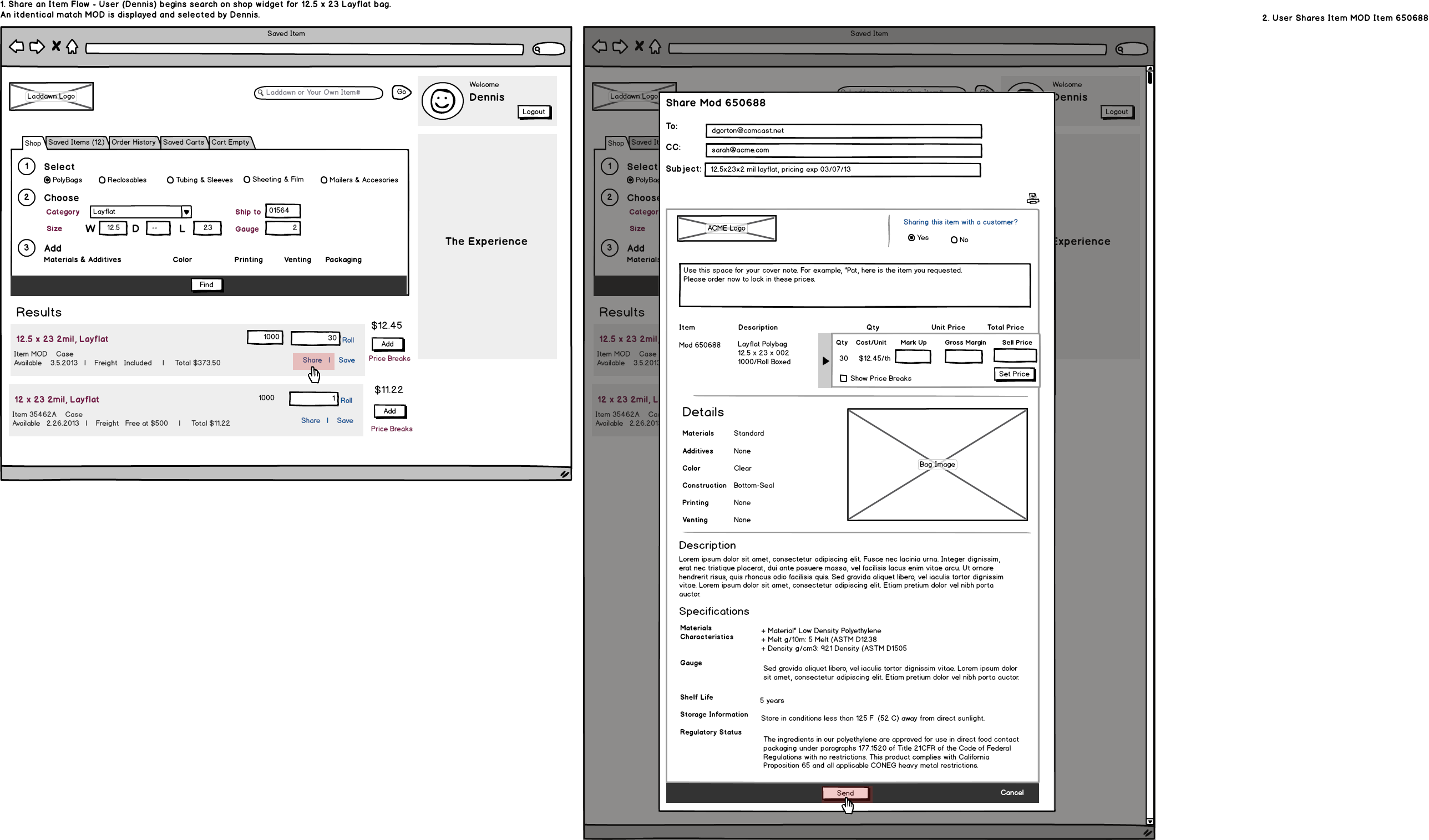Viewport: 1429px width, 840px height.
Task: Click Add for the 12.5 x 23 Layflat result
Action: [x=387, y=343]
